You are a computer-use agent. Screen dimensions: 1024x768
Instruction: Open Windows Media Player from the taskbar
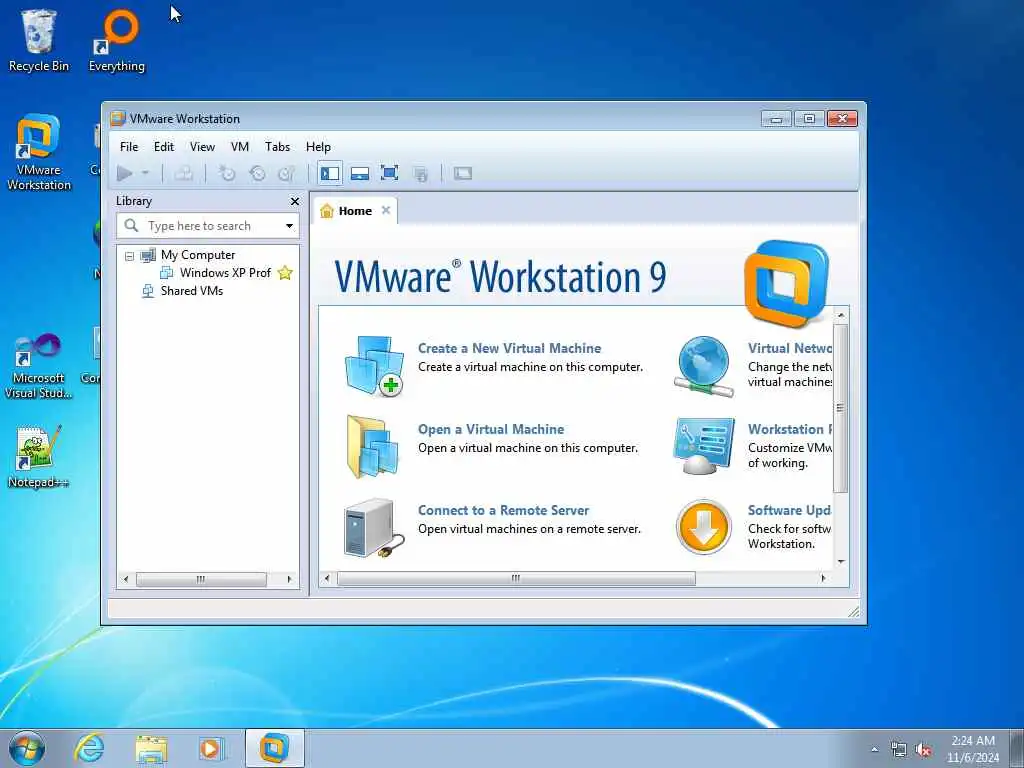212,749
